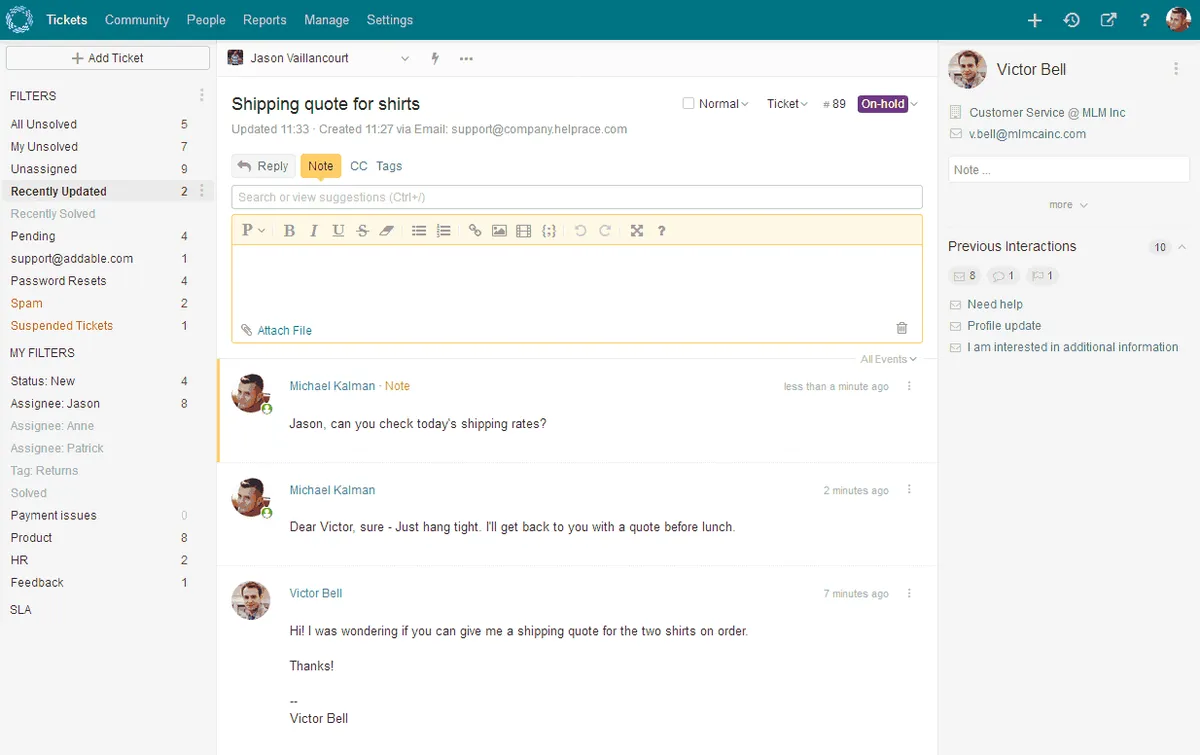The image size is (1200, 755).
Task: Discard draft with the trash icon
Action: click(x=902, y=328)
